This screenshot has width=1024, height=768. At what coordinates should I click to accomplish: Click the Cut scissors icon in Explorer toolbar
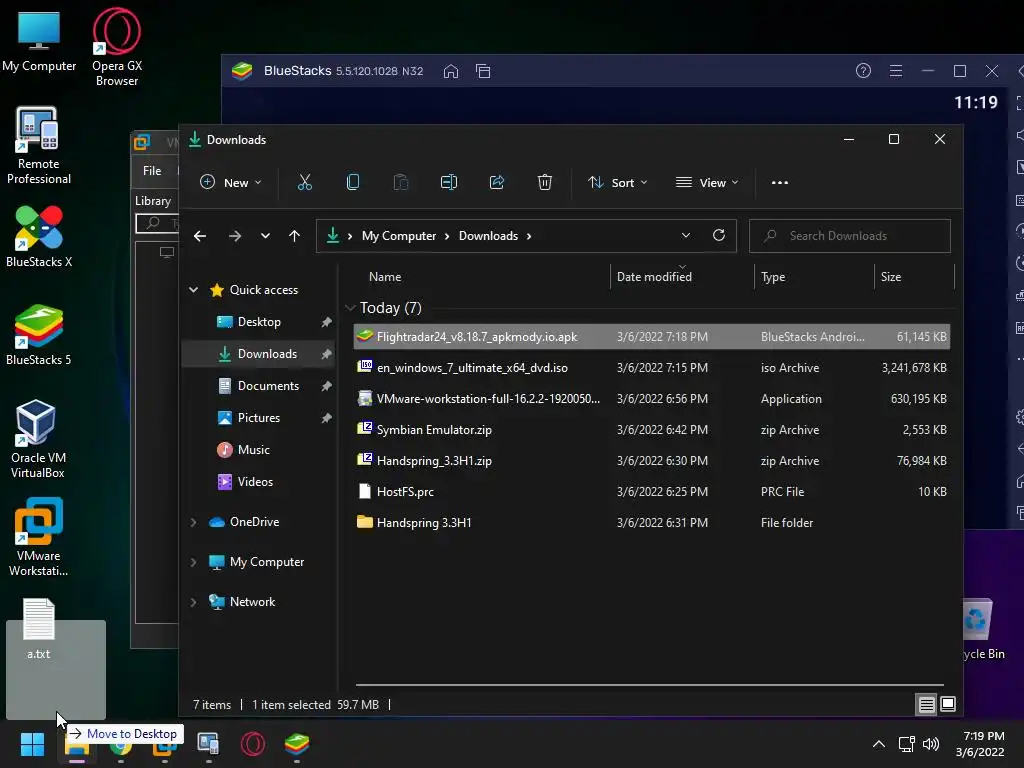coord(304,182)
